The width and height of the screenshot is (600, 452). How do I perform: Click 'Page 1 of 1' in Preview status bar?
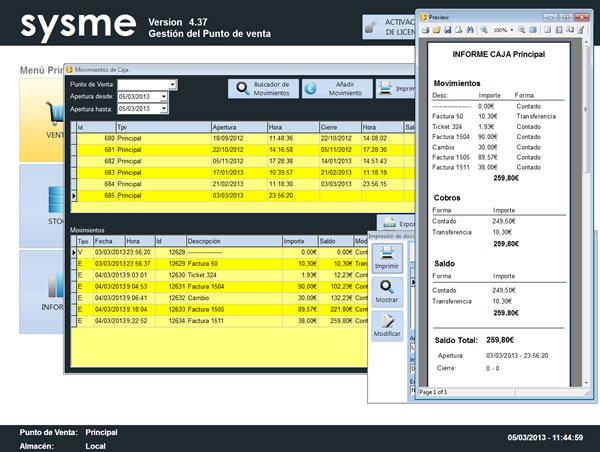click(x=433, y=392)
